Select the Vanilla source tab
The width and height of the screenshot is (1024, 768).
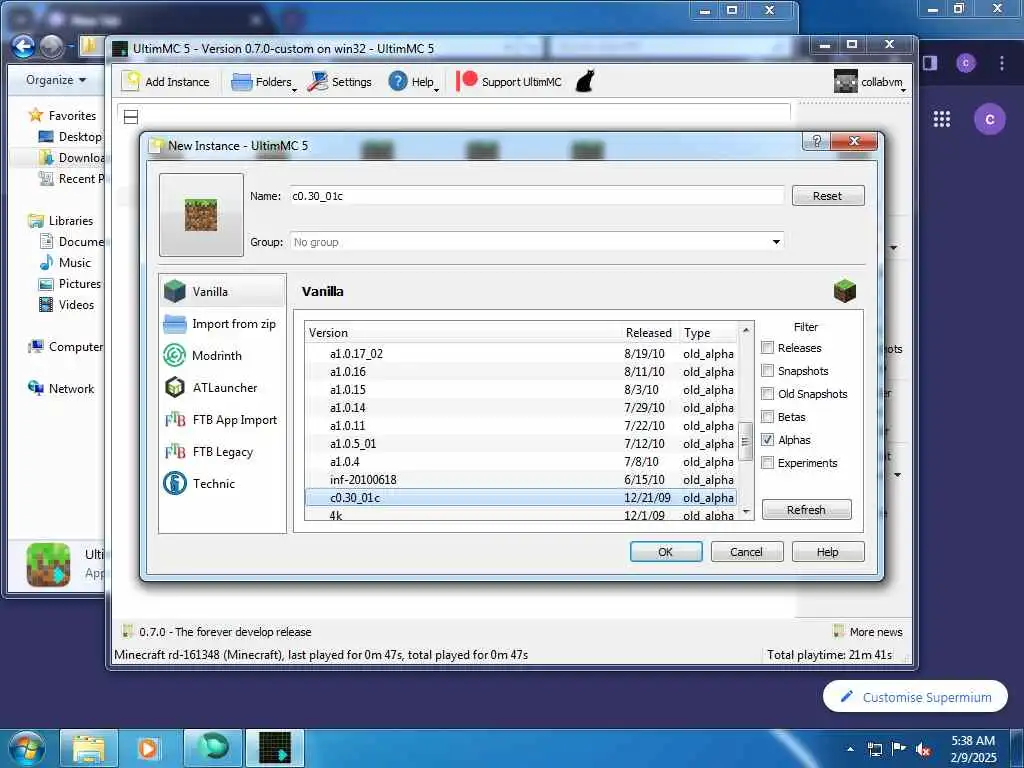coord(222,291)
